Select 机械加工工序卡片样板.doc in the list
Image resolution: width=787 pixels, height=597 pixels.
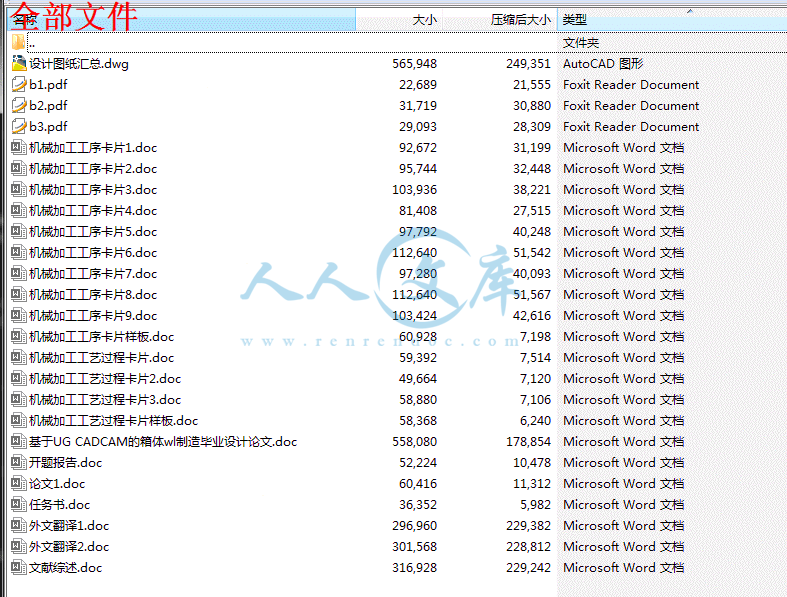pos(101,337)
